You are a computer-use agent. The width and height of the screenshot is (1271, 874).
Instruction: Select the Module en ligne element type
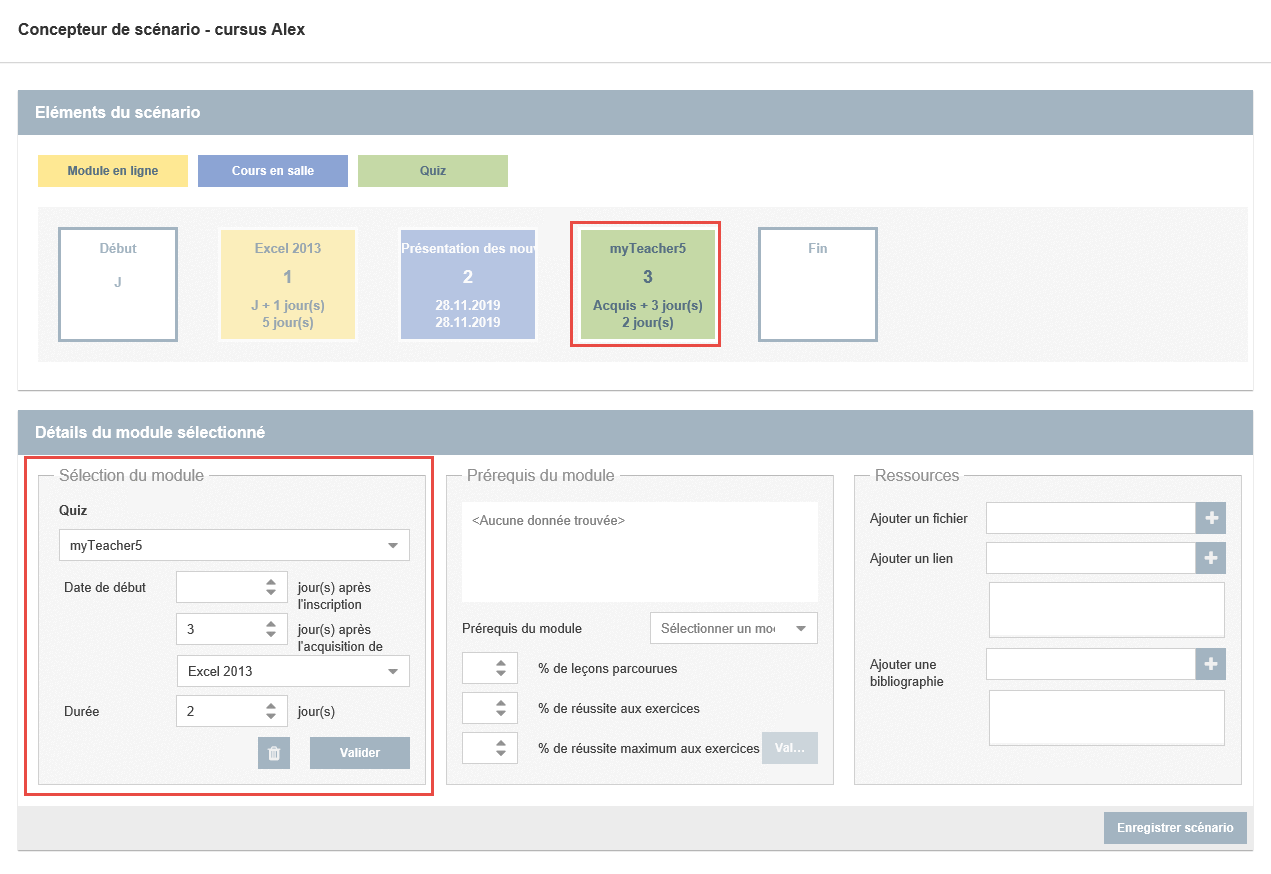[113, 171]
